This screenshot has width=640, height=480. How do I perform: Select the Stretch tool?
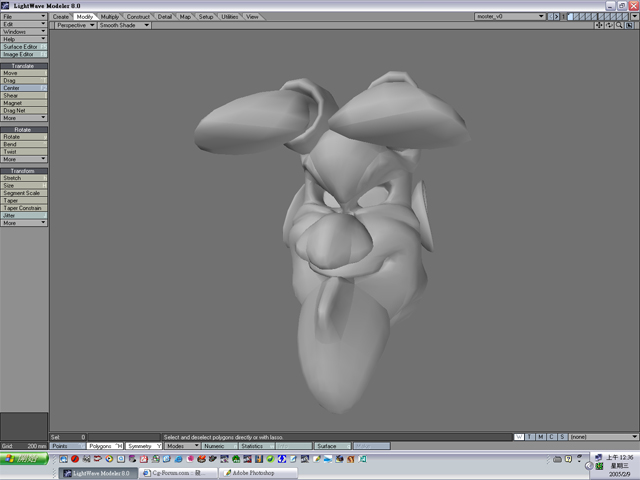pyautogui.click(x=24, y=178)
